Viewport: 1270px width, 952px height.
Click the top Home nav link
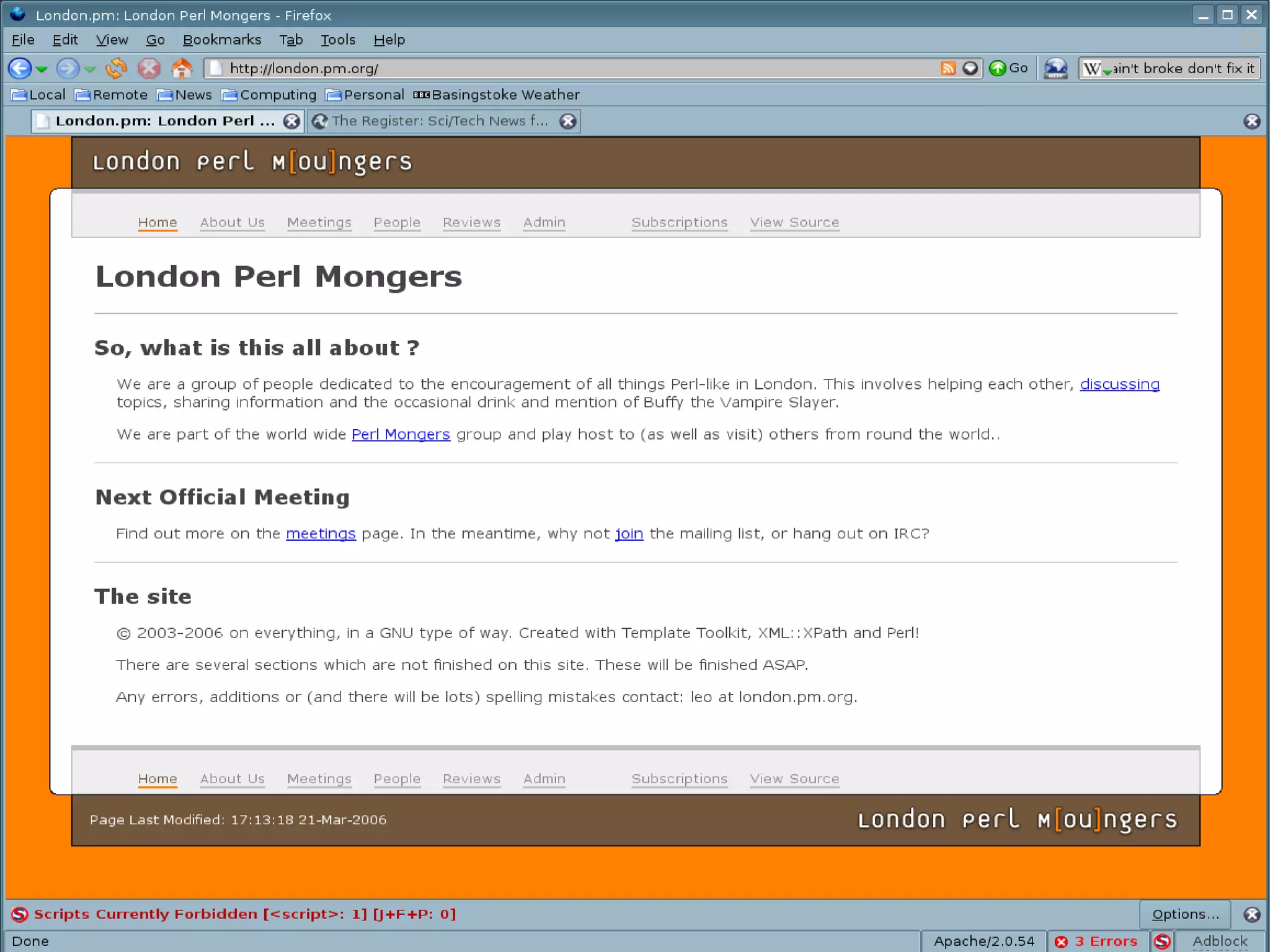tap(158, 222)
